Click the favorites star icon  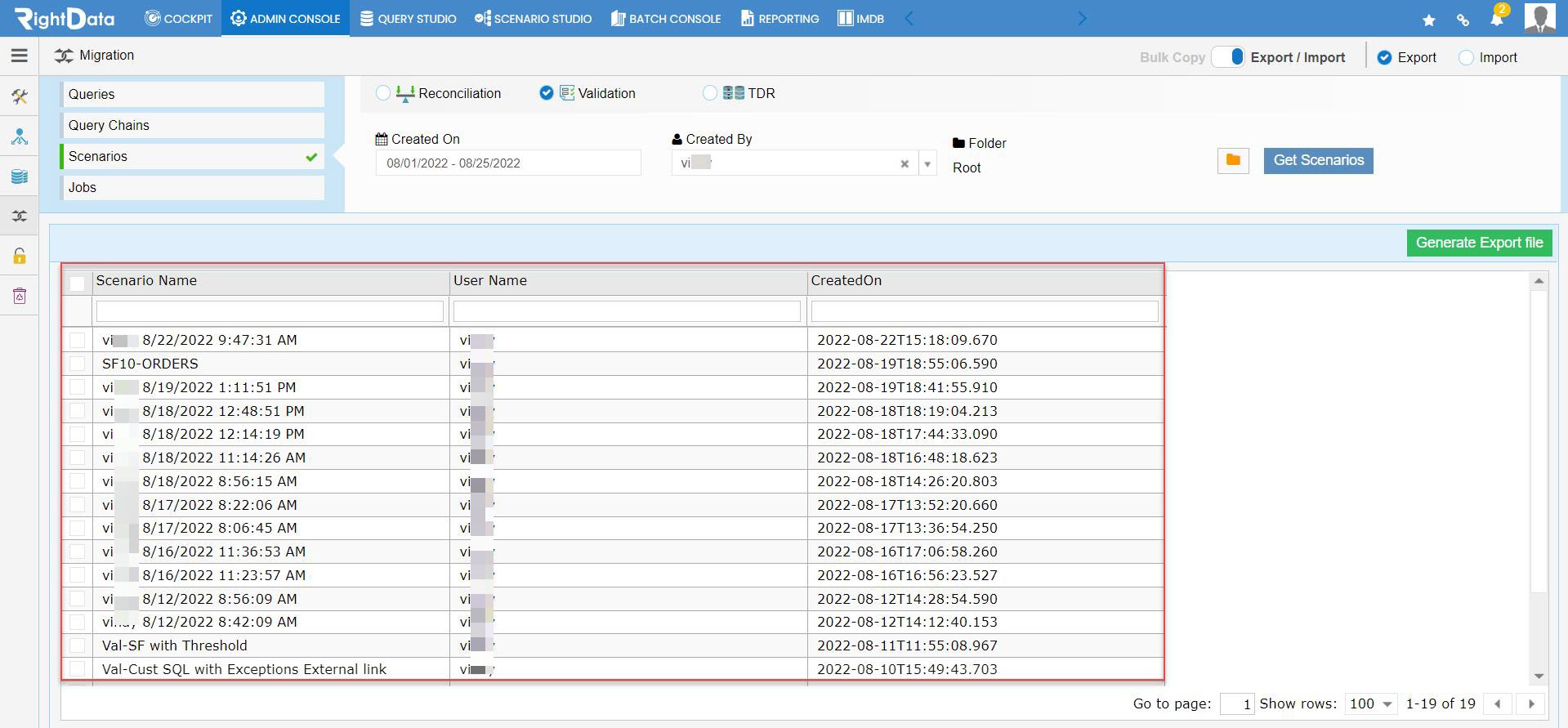[x=1429, y=20]
